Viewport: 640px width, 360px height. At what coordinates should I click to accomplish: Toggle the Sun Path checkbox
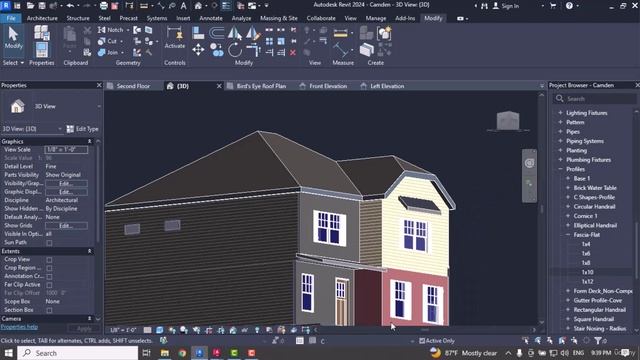pos(49,243)
